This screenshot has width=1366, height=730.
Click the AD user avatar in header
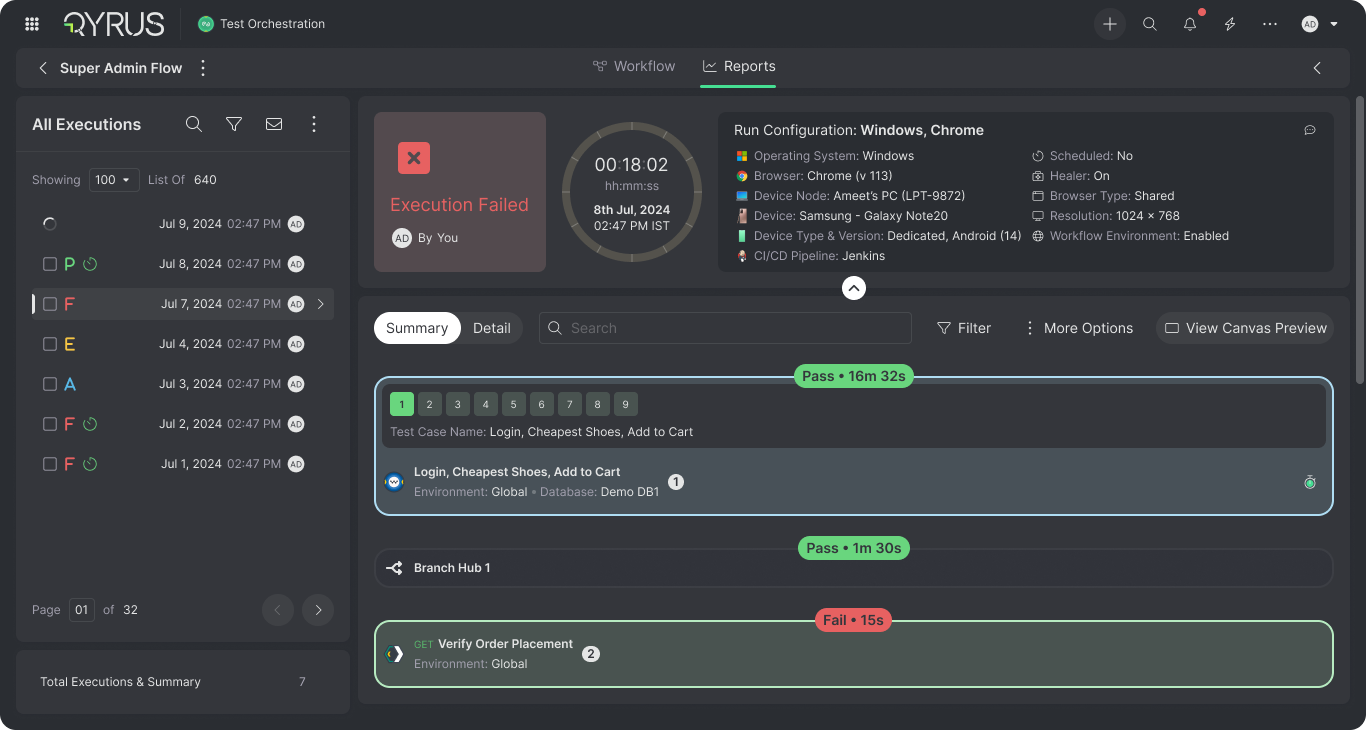(x=1310, y=24)
